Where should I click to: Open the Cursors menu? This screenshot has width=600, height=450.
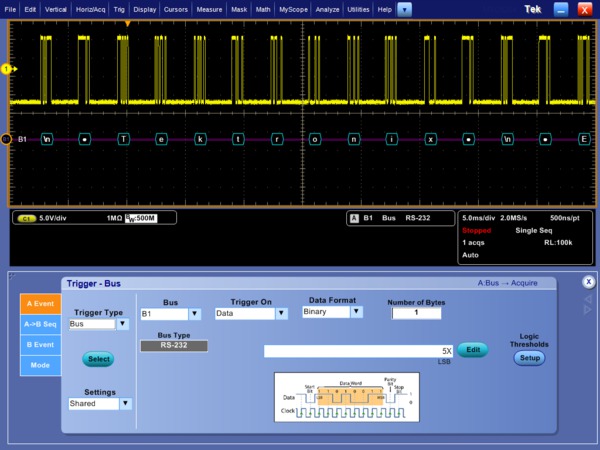[x=175, y=9]
